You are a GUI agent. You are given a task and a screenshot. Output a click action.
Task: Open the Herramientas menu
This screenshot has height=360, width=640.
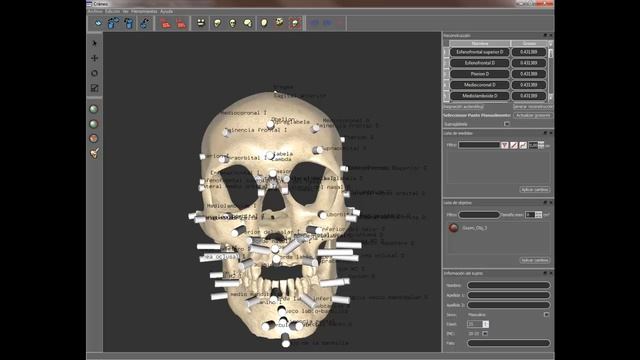(144, 11)
